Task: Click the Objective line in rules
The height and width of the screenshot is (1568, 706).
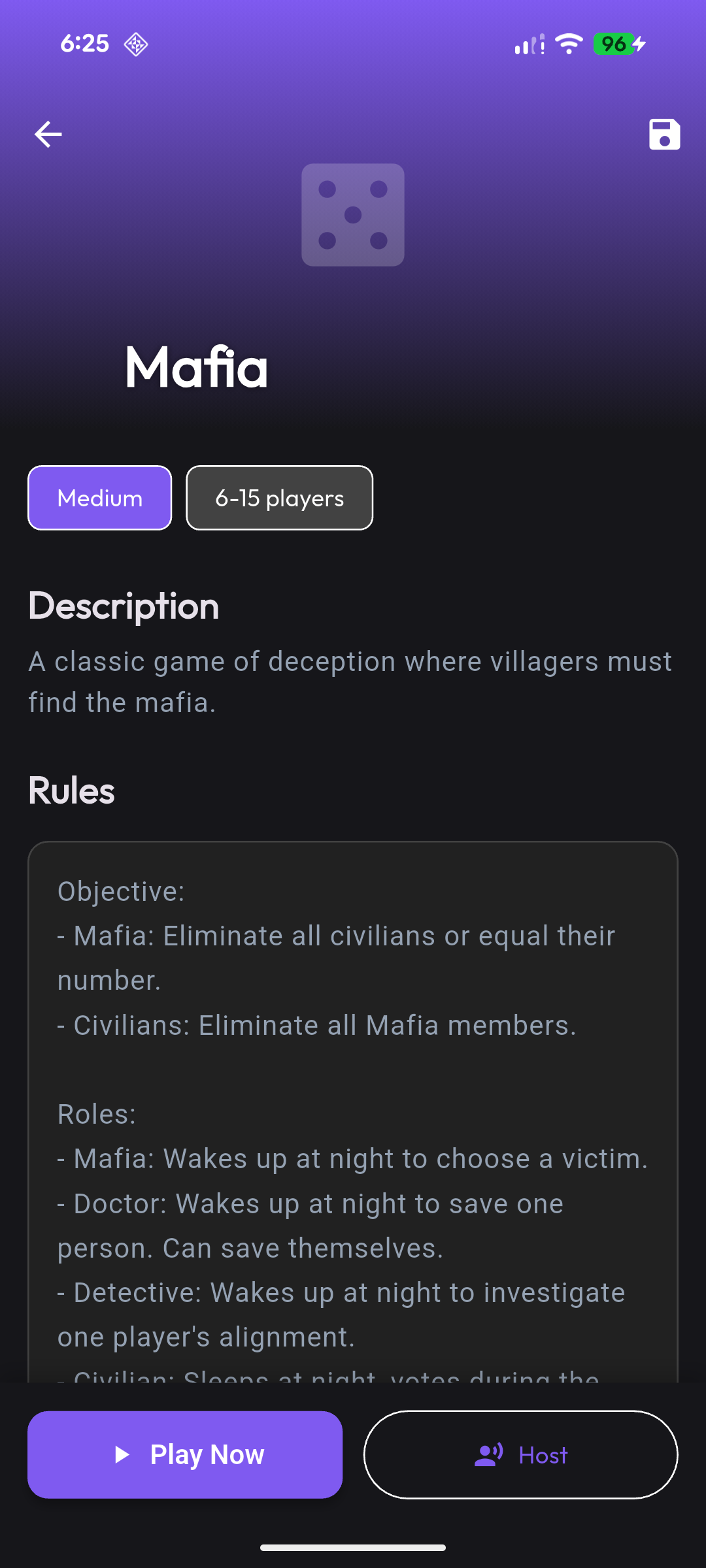Action: coord(122,892)
